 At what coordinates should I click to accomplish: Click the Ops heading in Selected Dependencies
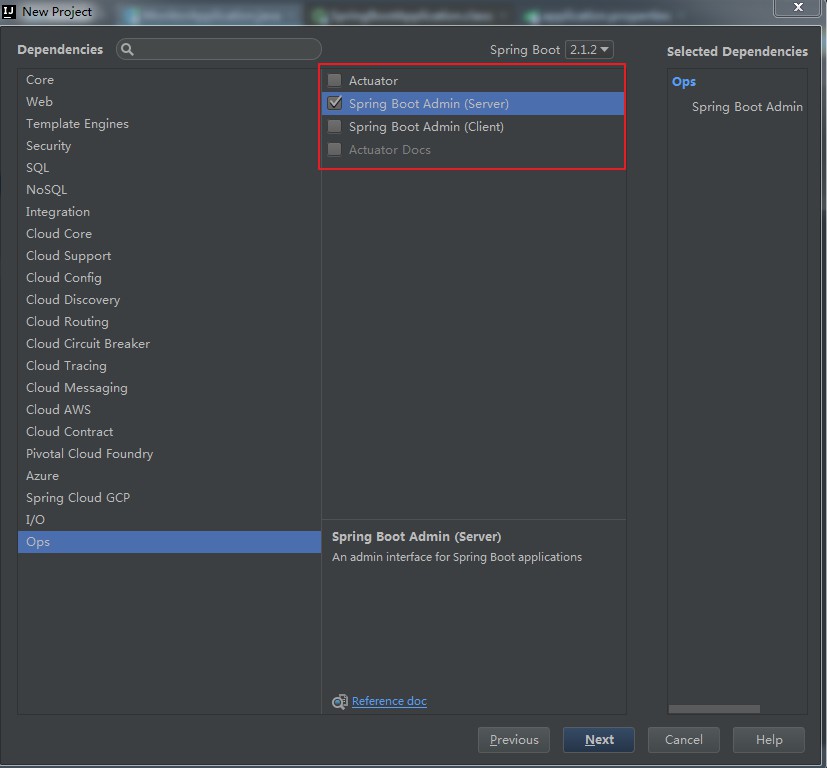point(684,82)
